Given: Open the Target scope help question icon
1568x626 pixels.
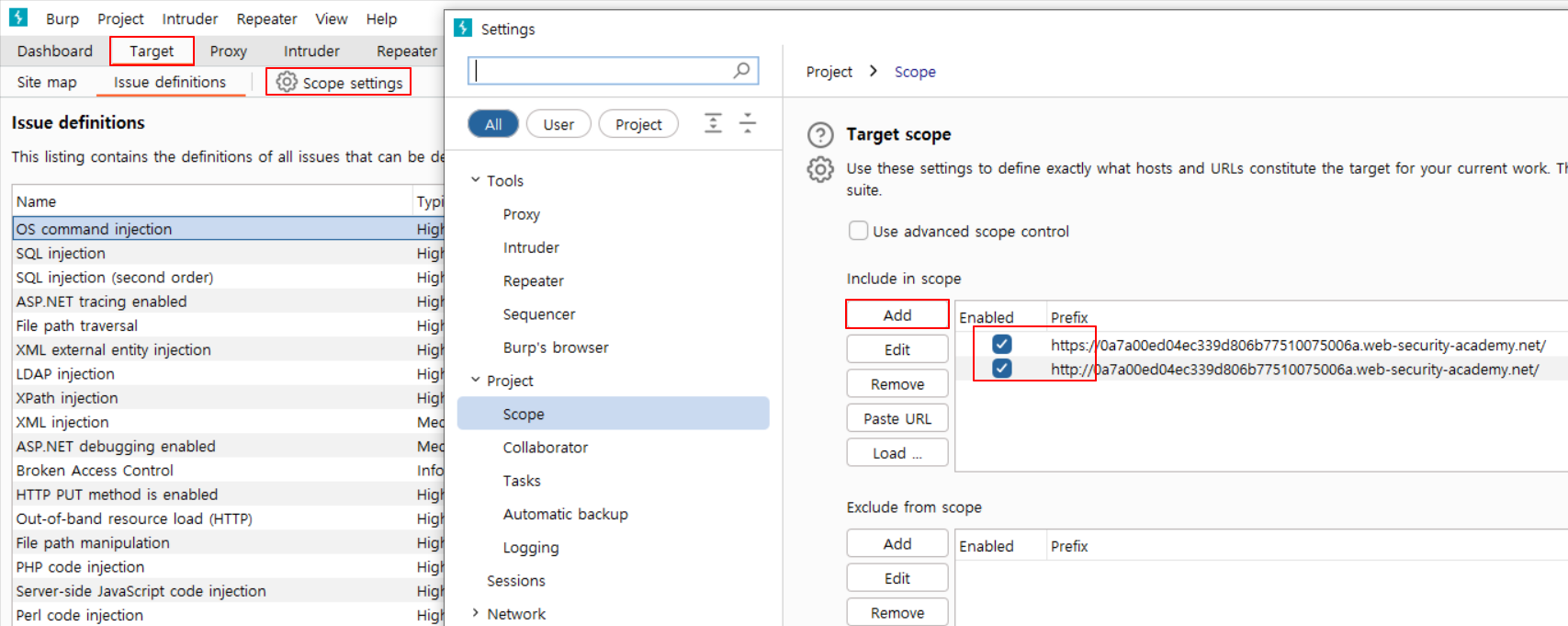Looking at the screenshot, I should tap(820, 135).
